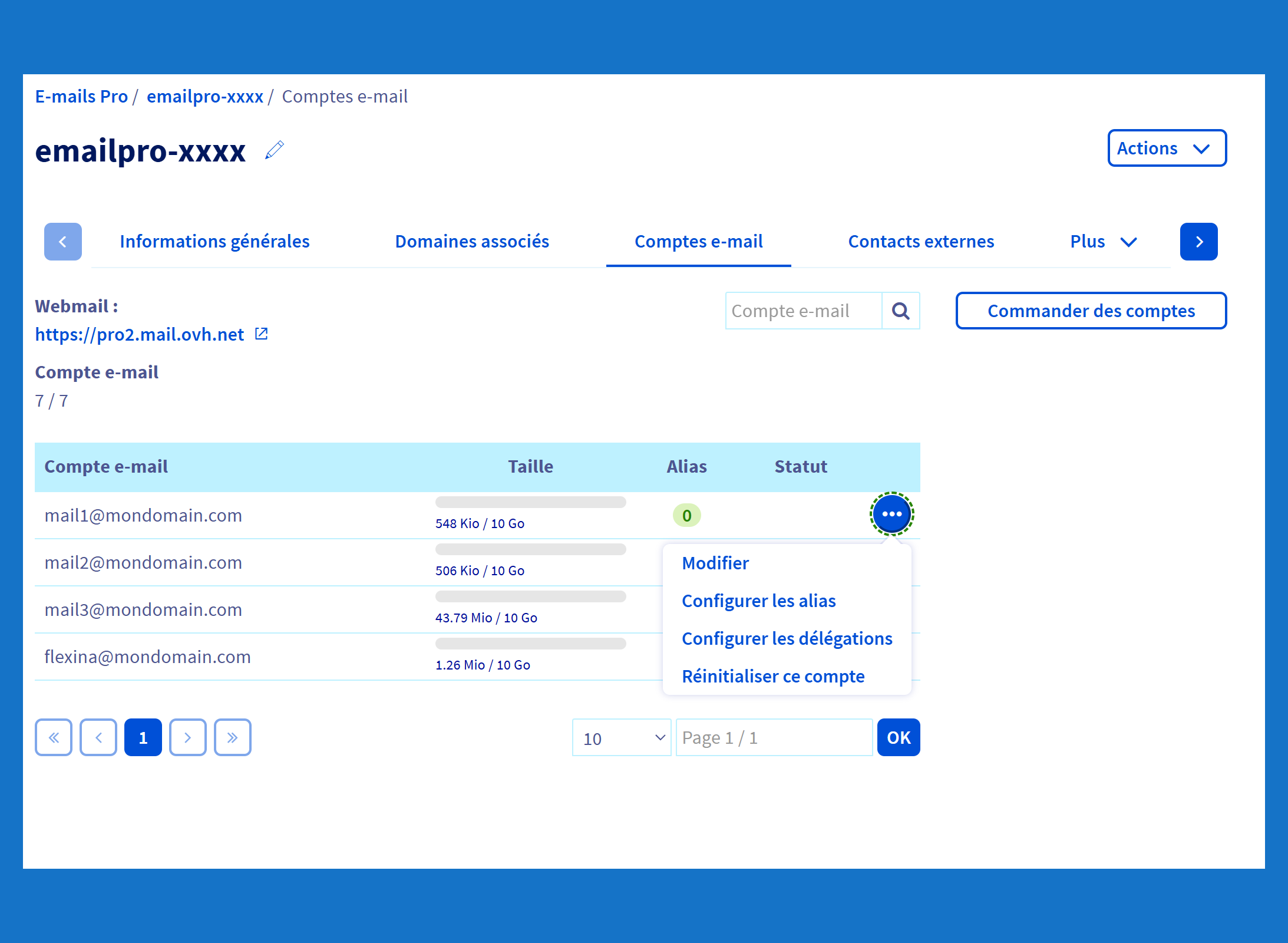
Task: Go to previous page arrow
Action: click(98, 737)
